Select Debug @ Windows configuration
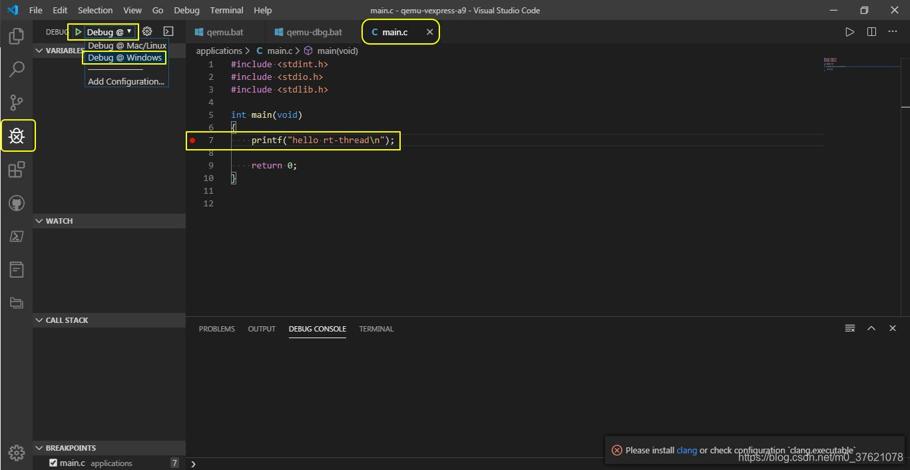This screenshot has height=470, width=910. tap(125, 57)
